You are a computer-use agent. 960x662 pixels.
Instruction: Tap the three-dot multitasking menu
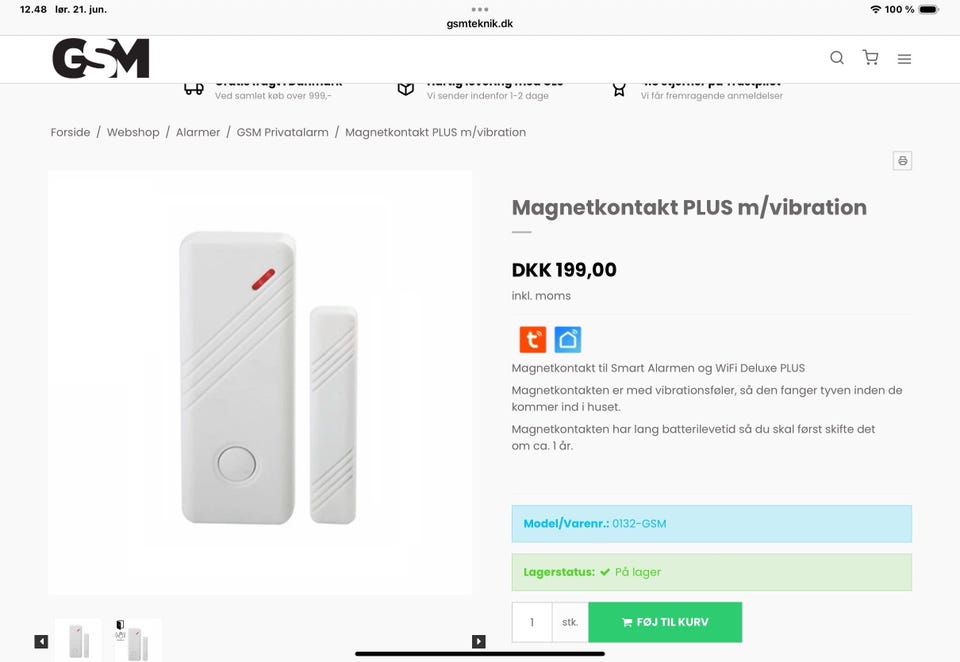coord(480,9)
